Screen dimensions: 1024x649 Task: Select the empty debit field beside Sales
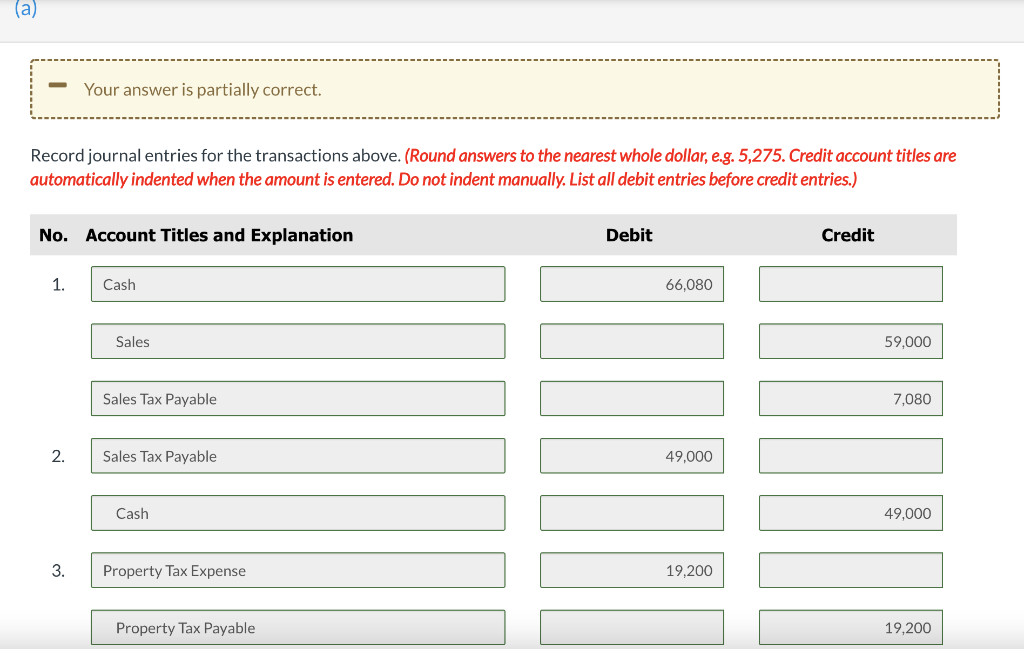(x=631, y=341)
